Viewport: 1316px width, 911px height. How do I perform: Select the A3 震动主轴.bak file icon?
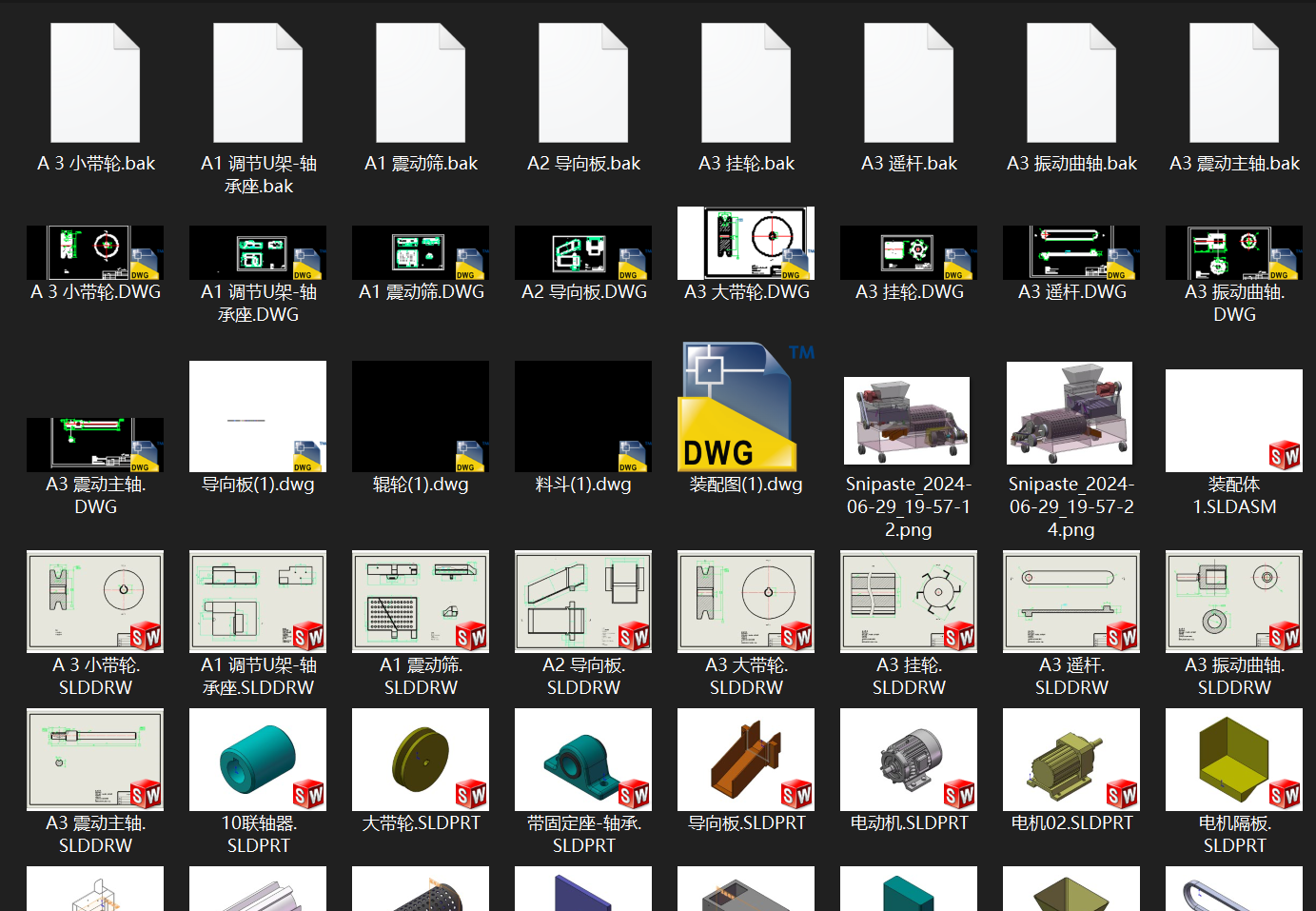click(1234, 83)
